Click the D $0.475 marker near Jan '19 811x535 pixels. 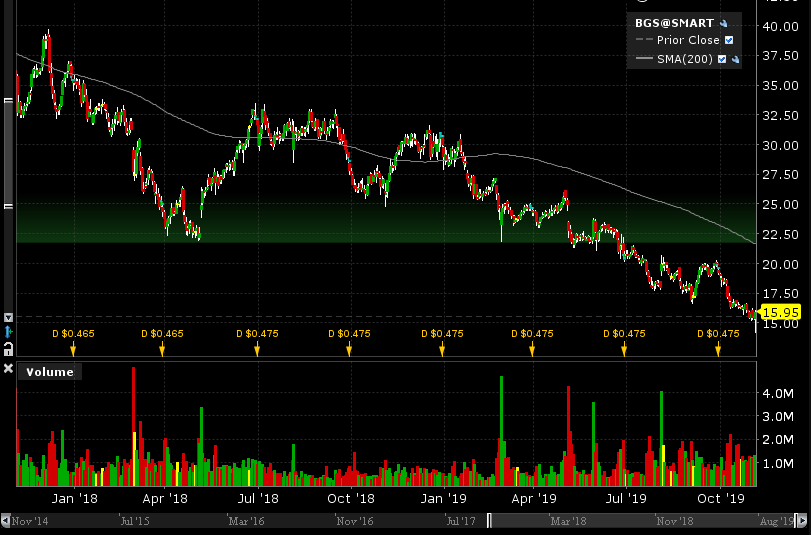(441, 349)
